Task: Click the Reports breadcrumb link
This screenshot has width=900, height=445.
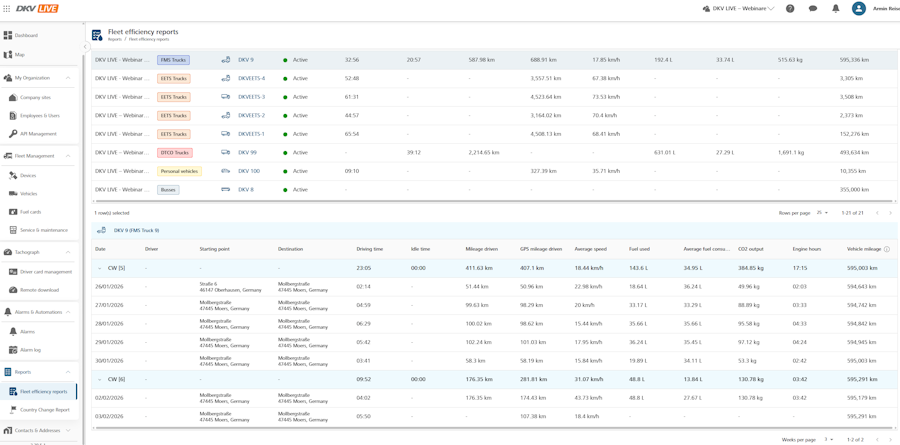Action: pyautogui.click(x=115, y=40)
